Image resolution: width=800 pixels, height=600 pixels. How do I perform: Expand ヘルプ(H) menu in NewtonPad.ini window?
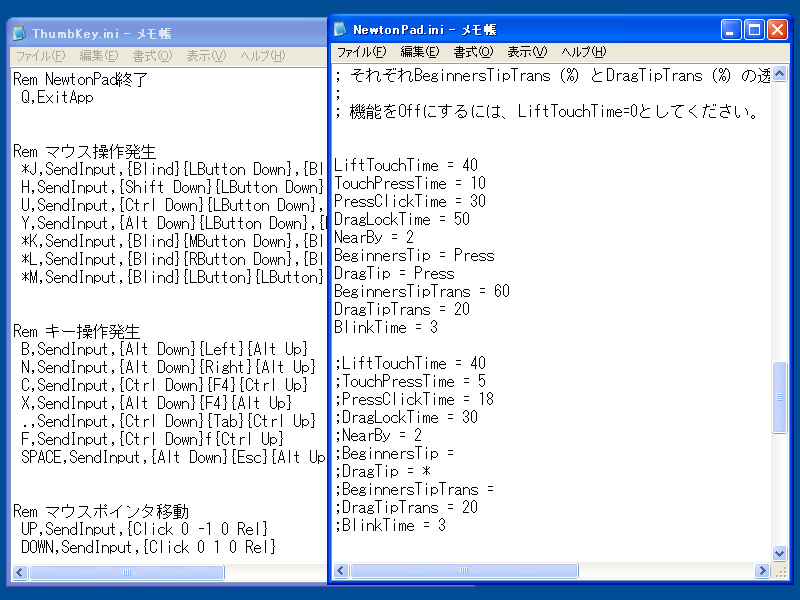click(x=583, y=52)
